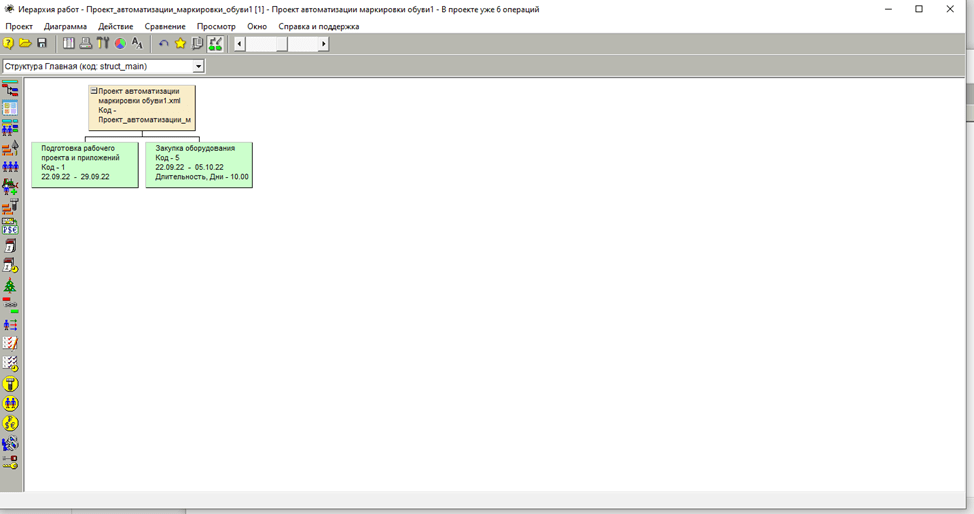Click the 22.09.22 - 29.09.22 dates text

(x=75, y=177)
